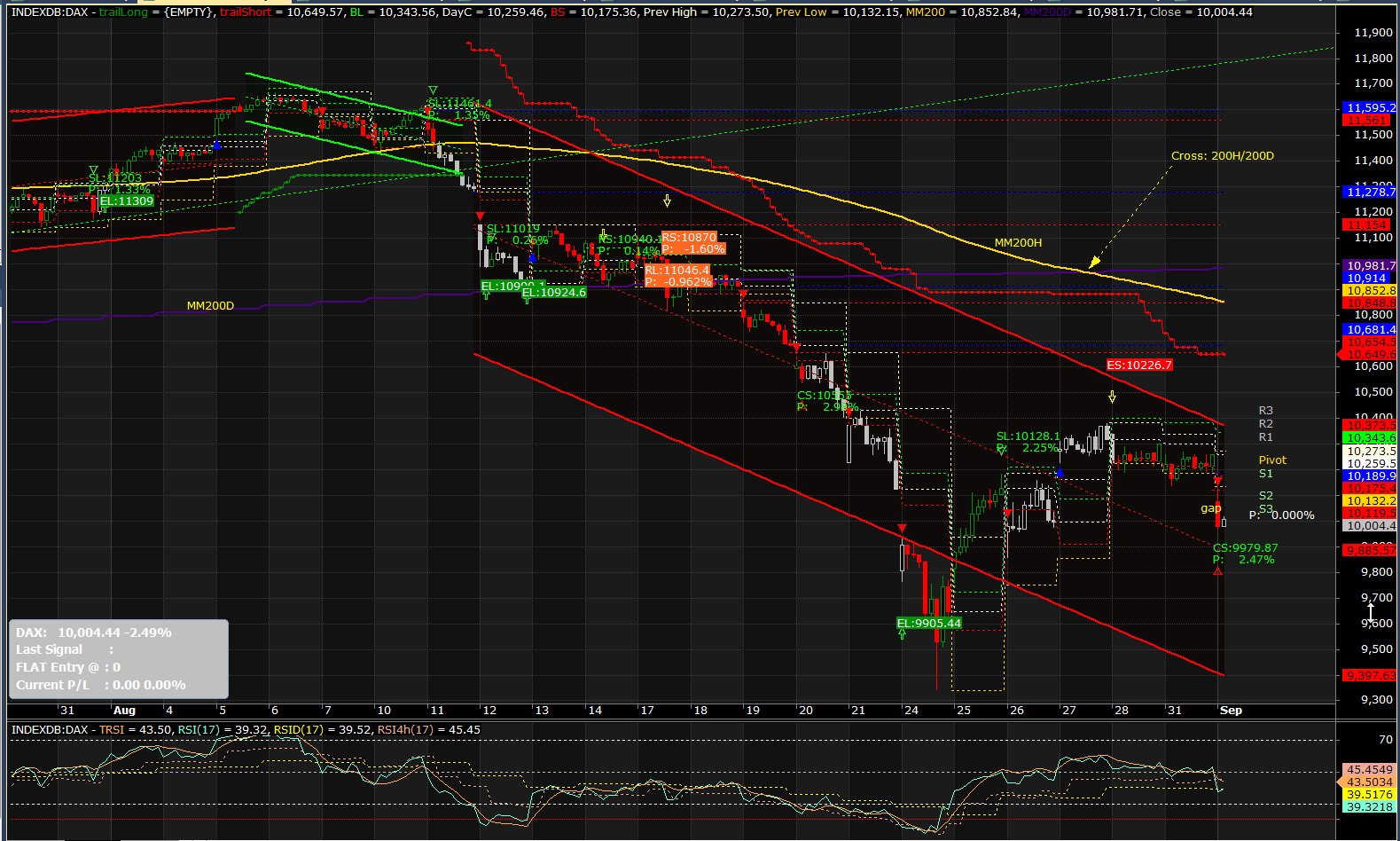Image resolution: width=1400 pixels, height=841 pixels.
Task: Click the red 9,397.63 price tag
Action: tap(1369, 676)
